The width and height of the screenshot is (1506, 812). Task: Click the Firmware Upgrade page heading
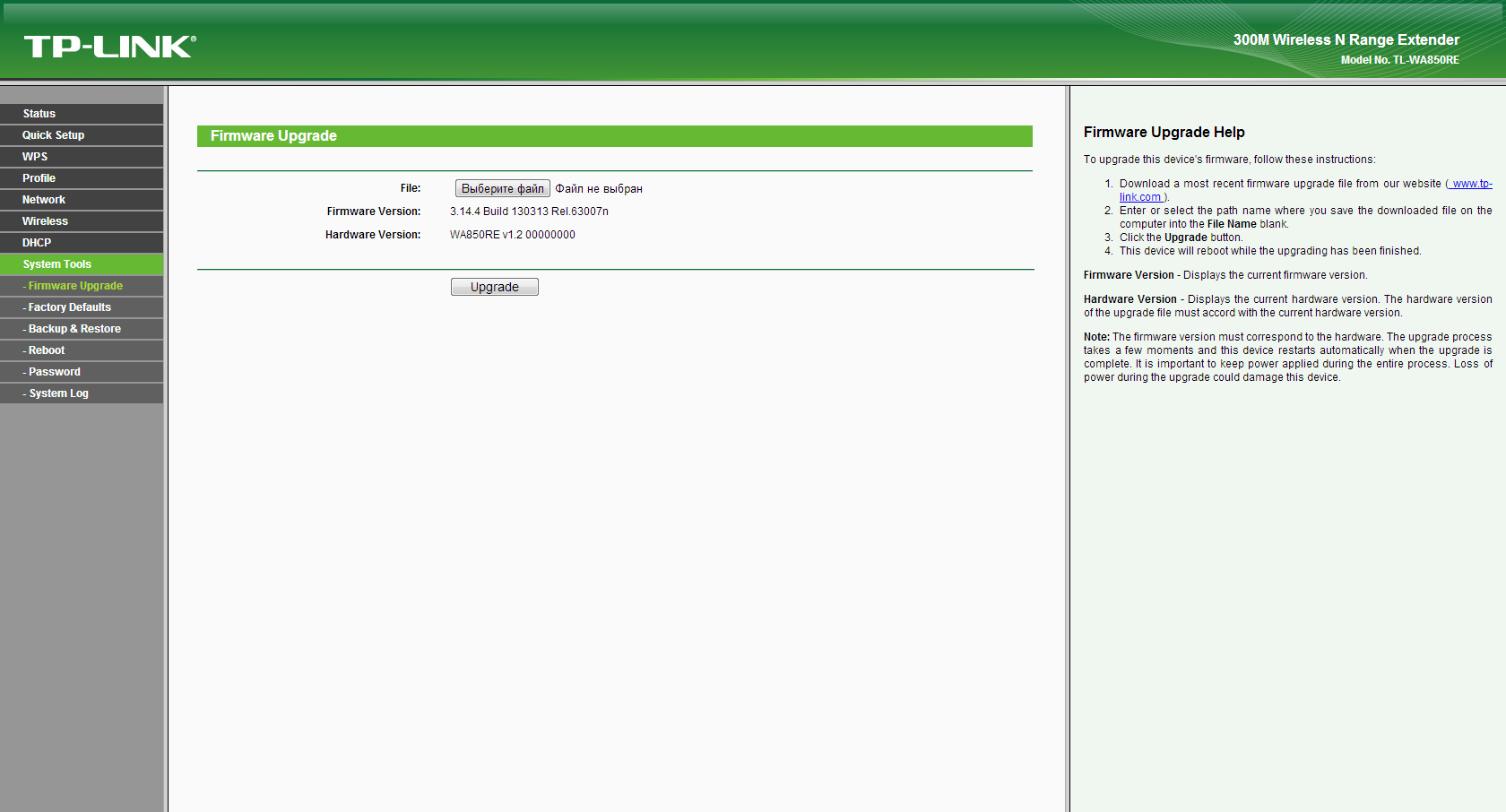coord(273,136)
